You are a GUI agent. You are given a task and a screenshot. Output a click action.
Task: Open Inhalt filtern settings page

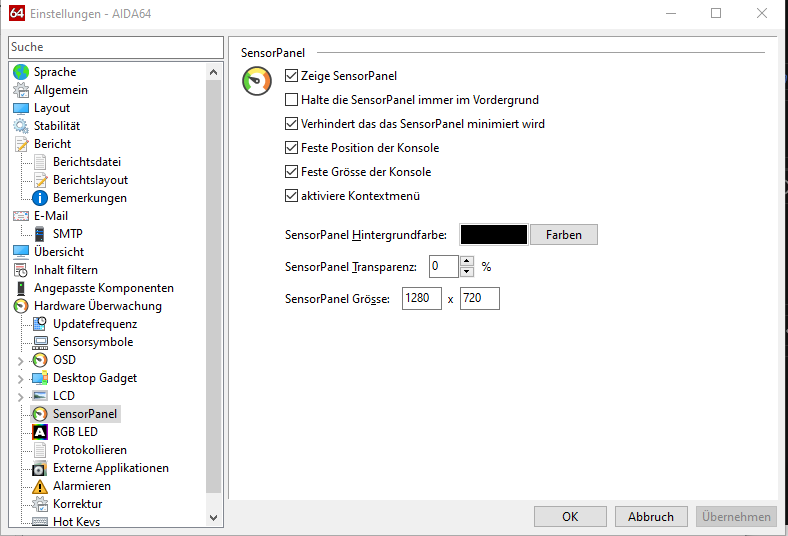pyautogui.click(x=66, y=270)
